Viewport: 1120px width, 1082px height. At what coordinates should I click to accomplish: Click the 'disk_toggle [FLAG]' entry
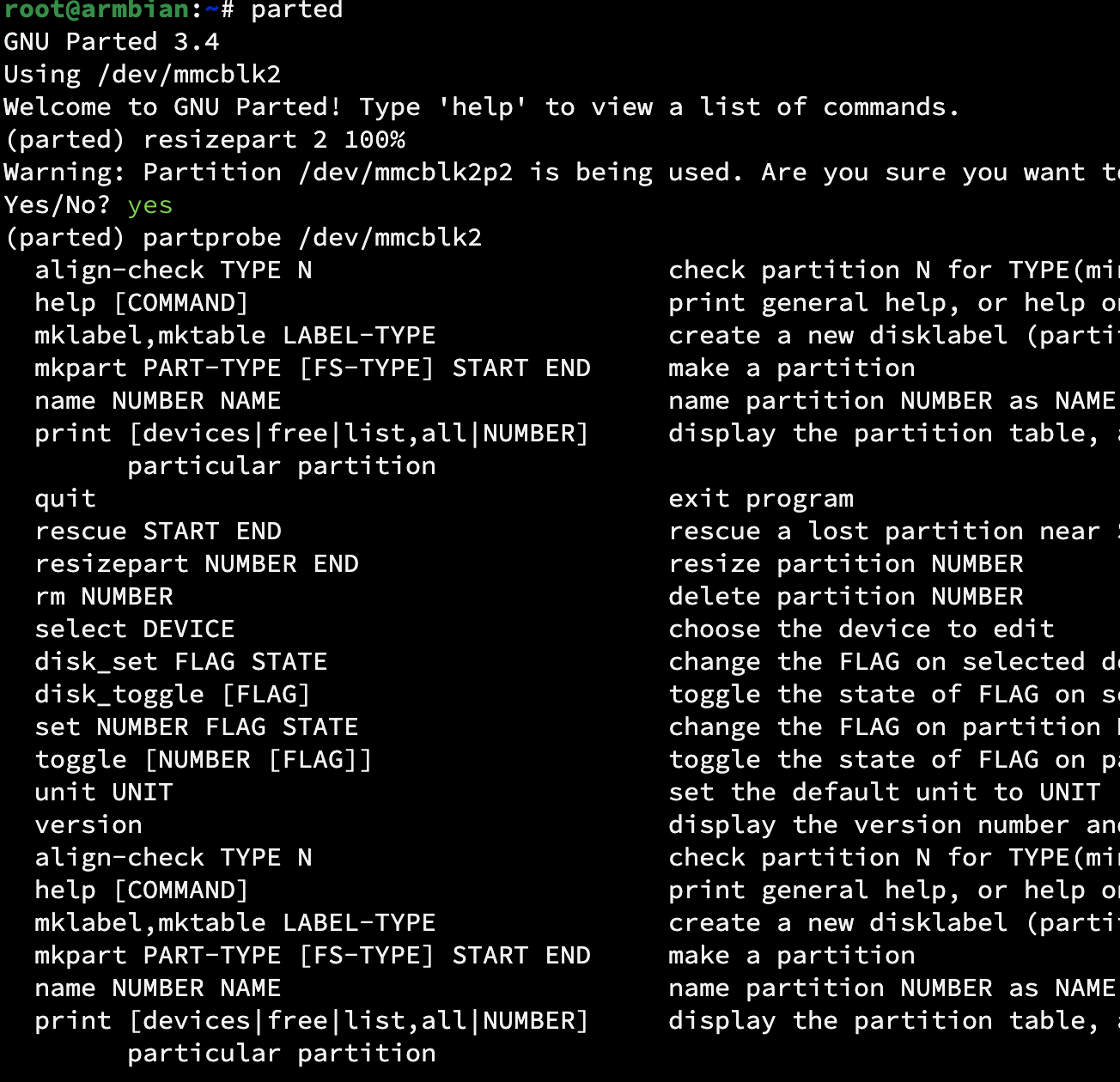click(173, 695)
